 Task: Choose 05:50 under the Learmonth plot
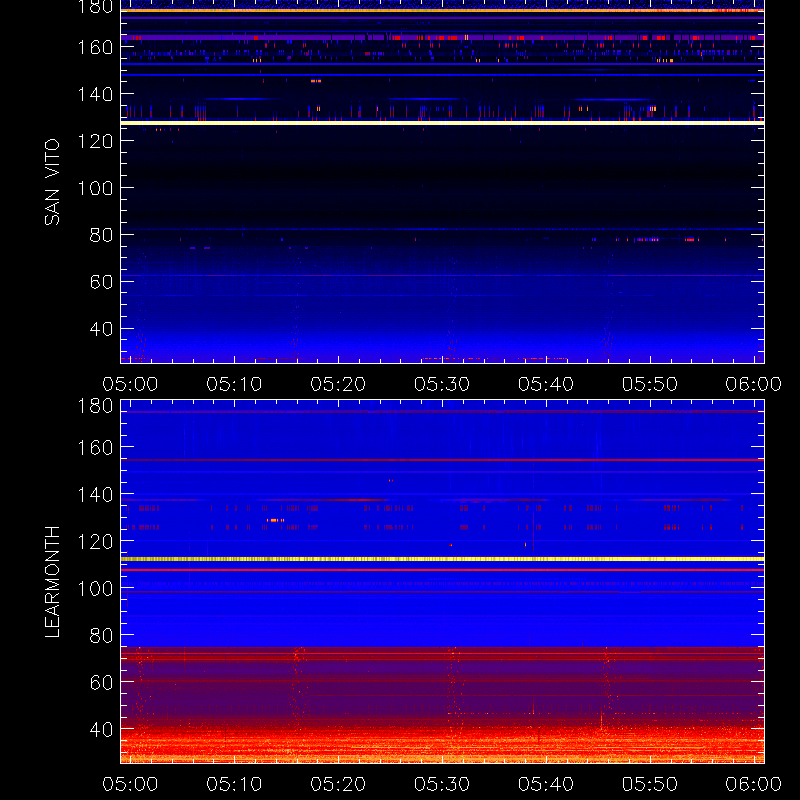(x=650, y=784)
